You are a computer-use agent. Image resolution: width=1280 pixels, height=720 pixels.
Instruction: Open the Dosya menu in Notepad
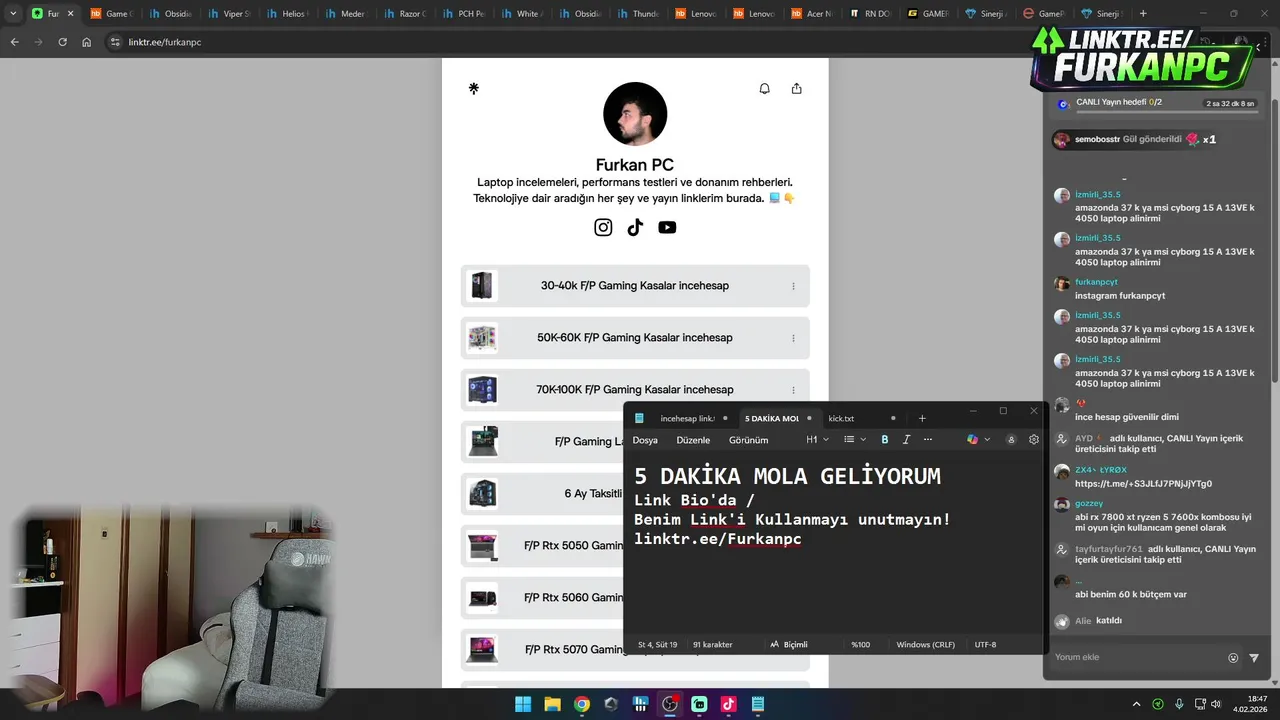(645, 440)
